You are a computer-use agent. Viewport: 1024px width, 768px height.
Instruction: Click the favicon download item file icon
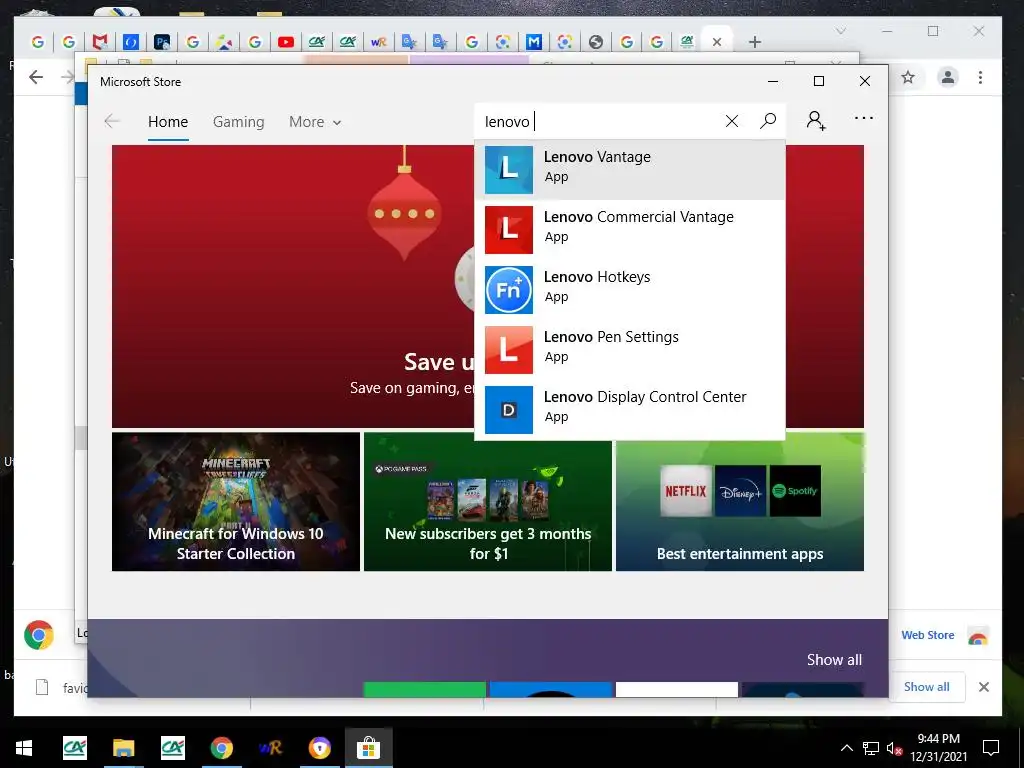(42, 687)
